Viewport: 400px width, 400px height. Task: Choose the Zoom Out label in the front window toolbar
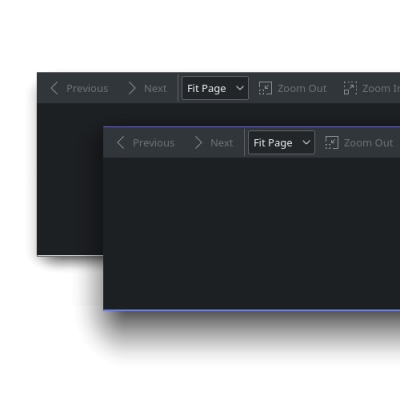368,143
